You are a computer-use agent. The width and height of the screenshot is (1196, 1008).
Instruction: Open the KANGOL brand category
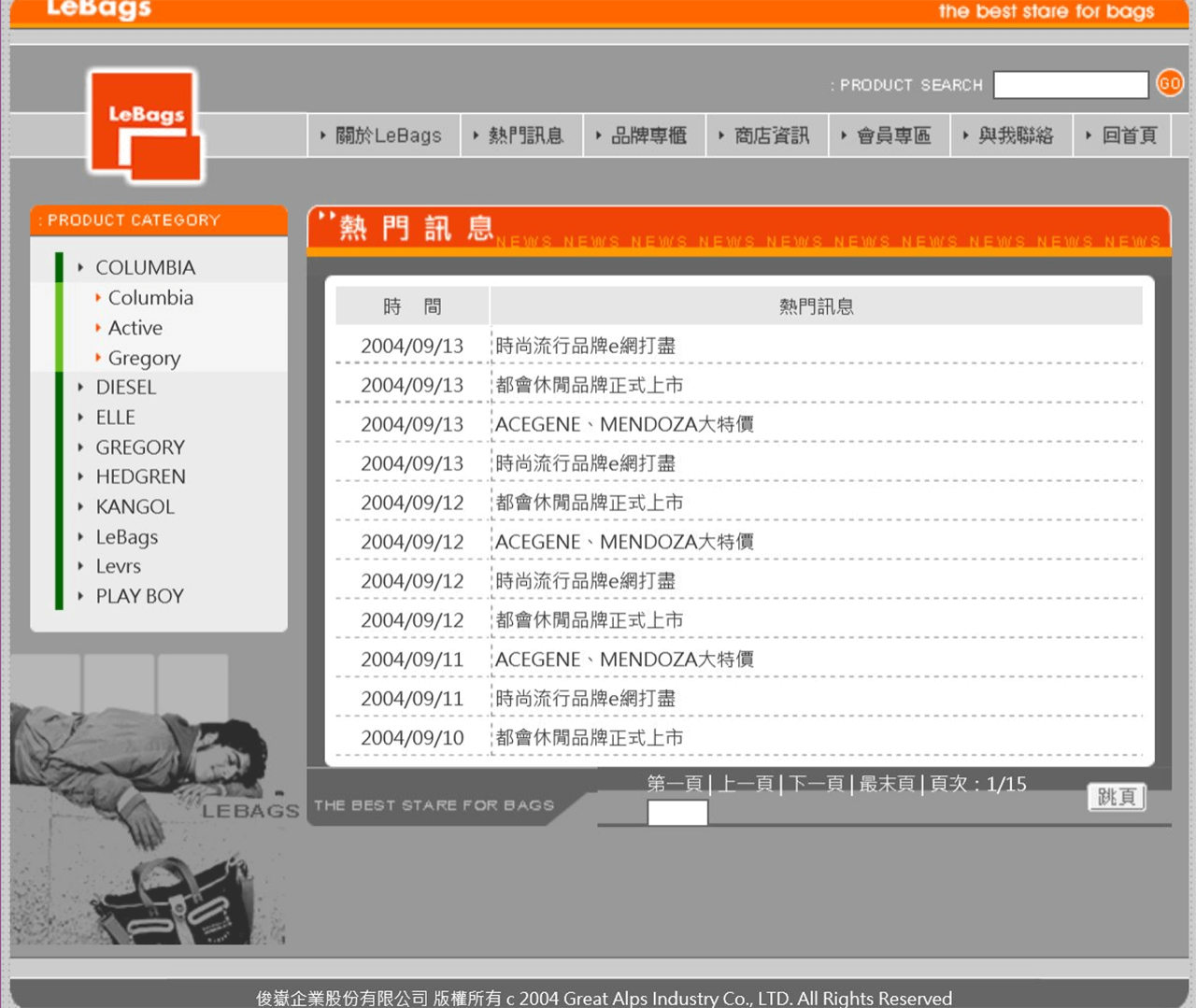pos(135,507)
